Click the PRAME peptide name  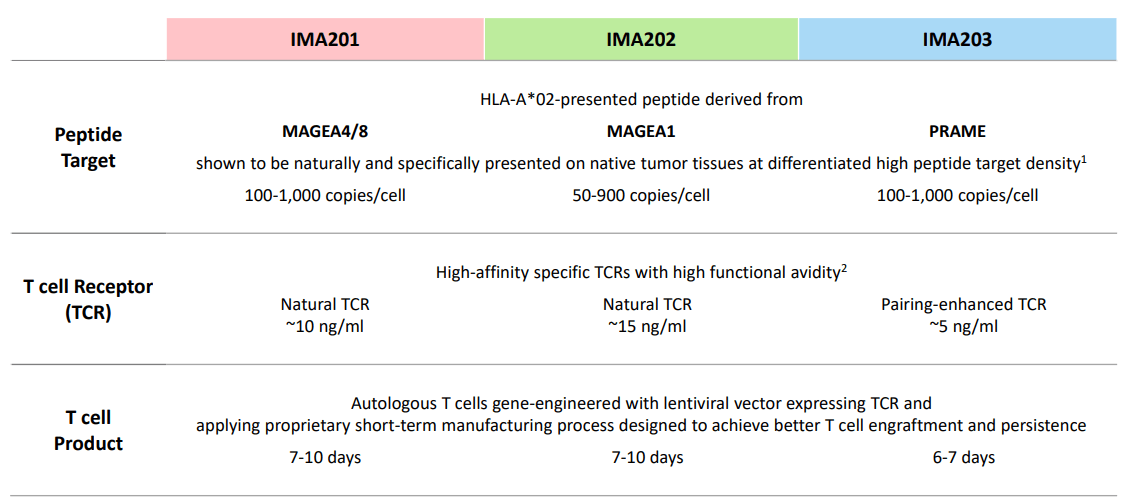click(957, 132)
